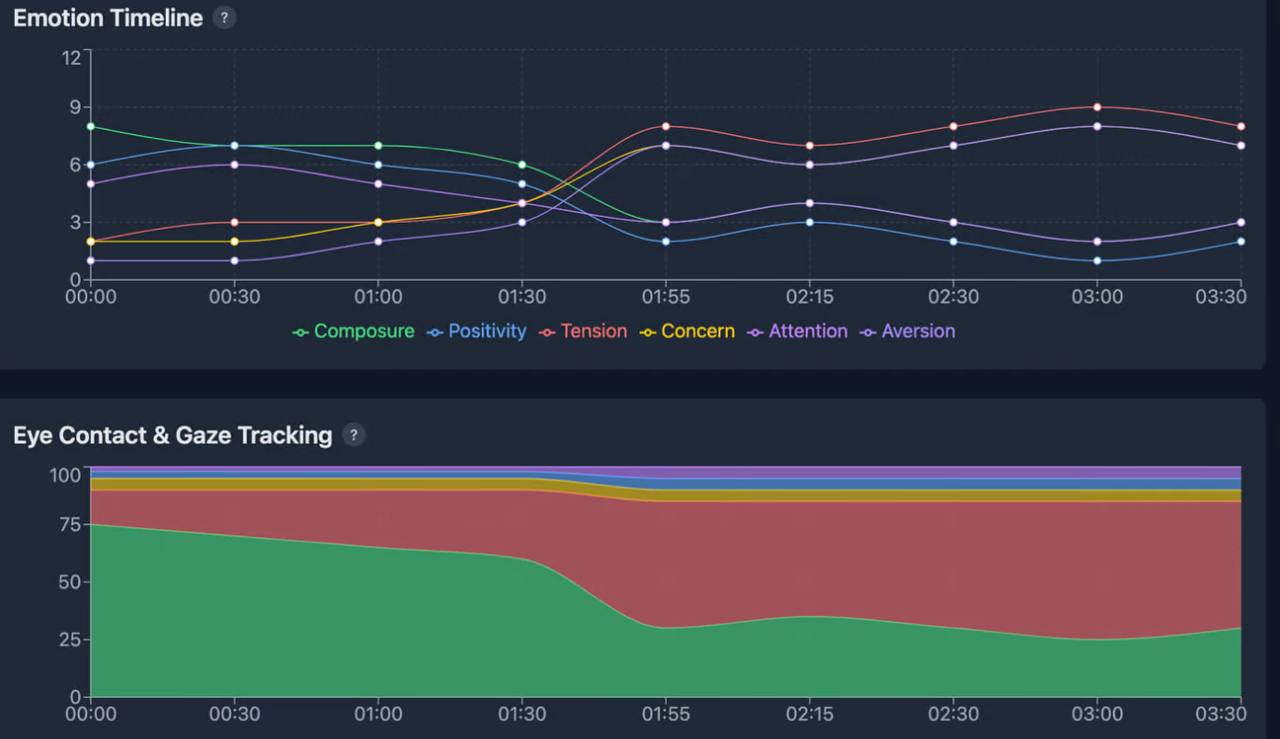Click Tension data point at 03:30
Image resolution: width=1280 pixels, height=739 pixels.
[x=1241, y=126]
